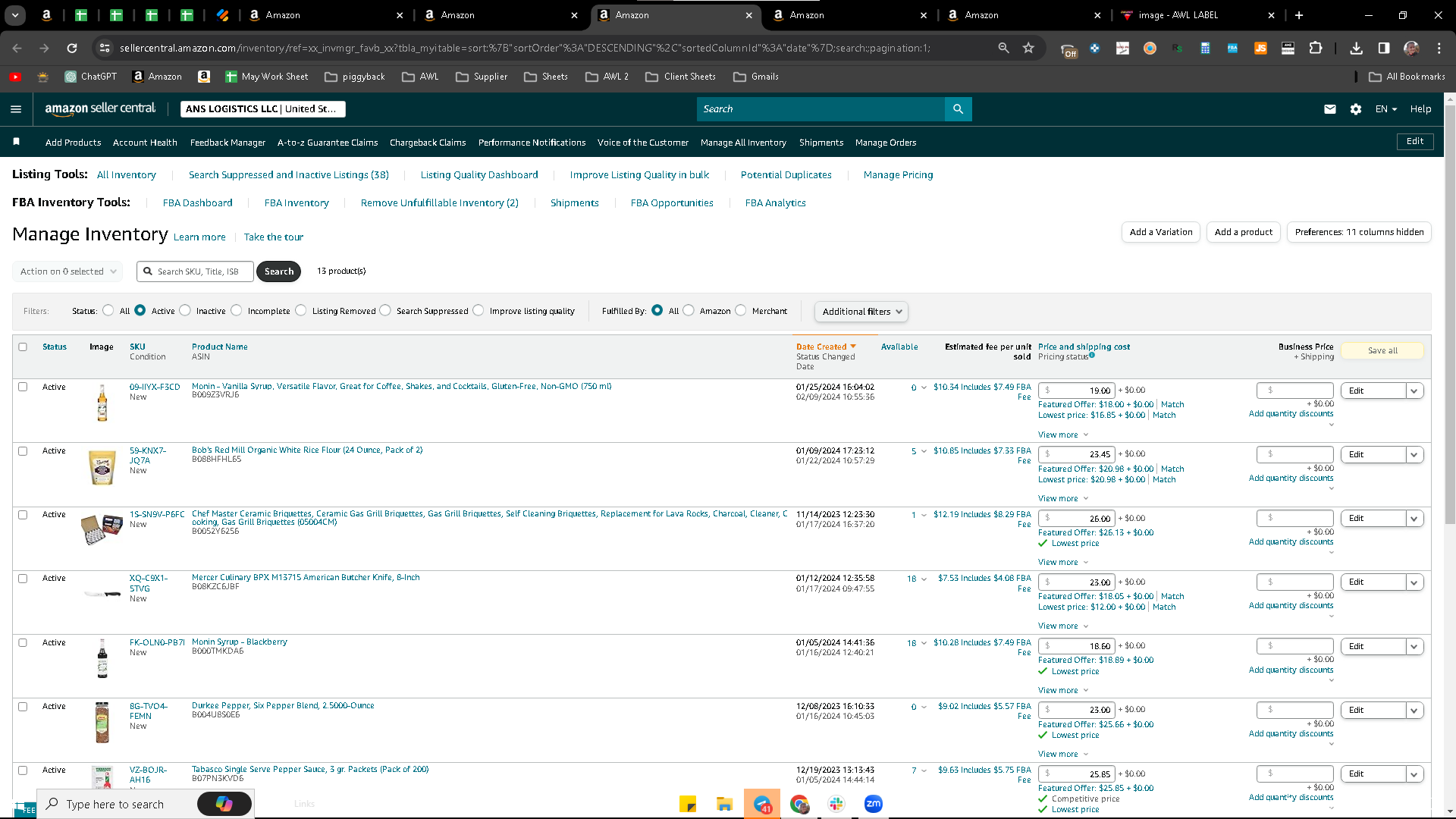The width and height of the screenshot is (1456, 819).
Task: Set Fulfilled By to Merchant radio
Action: pyautogui.click(x=741, y=310)
